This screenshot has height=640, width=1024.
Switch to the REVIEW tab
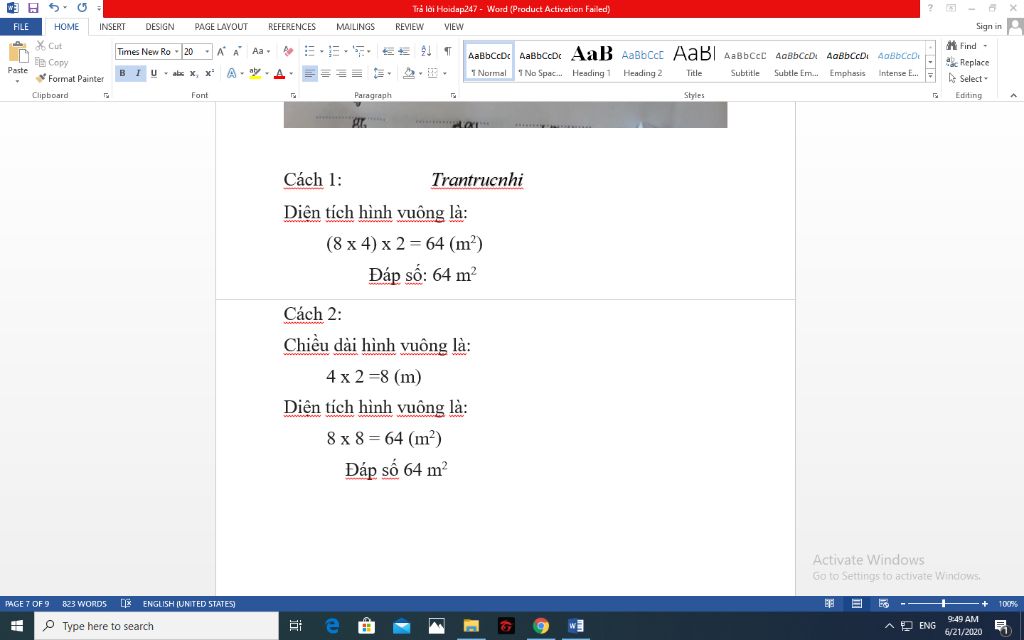(409, 27)
